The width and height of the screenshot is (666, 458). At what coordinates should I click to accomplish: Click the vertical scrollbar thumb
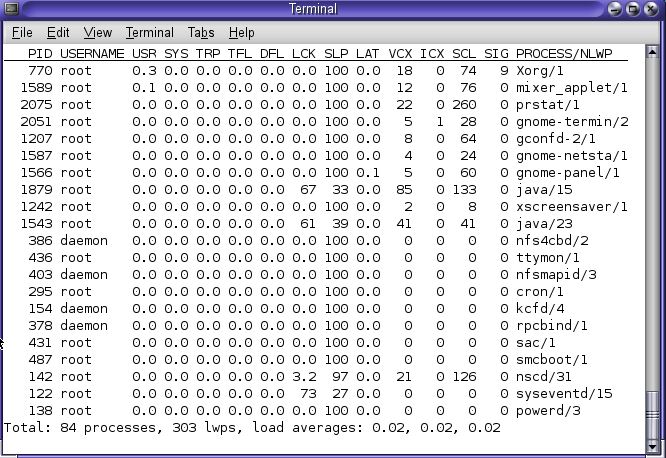[x=652, y=415]
